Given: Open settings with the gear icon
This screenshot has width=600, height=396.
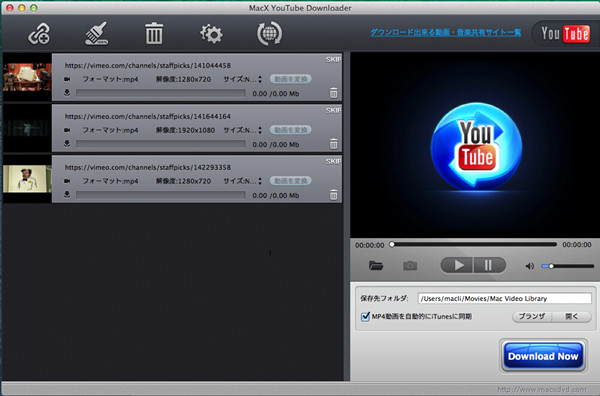Looking at the screenshot, I should point(211,34).
